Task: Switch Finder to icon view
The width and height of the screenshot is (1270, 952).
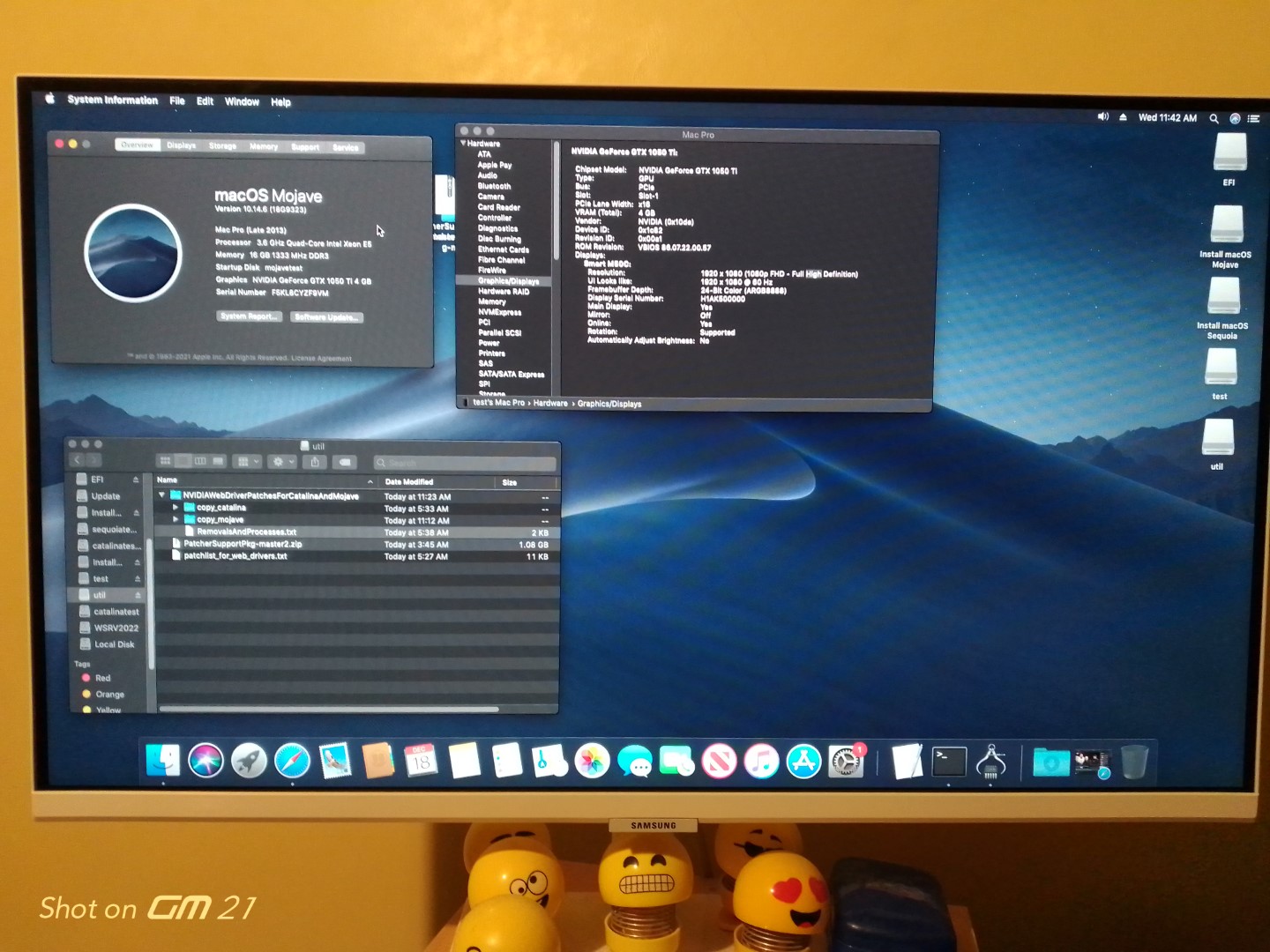Action: [x=165, y=461]
